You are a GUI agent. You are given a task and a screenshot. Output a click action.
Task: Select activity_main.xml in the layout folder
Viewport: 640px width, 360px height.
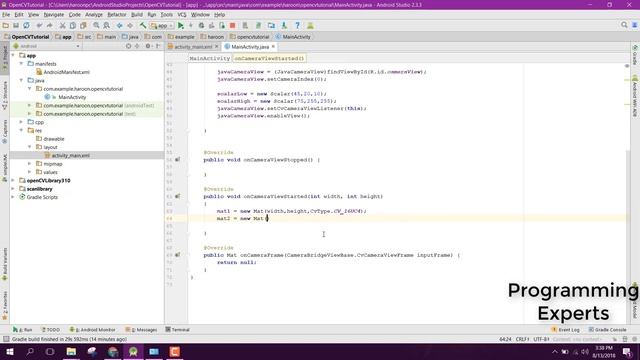[x=70, y=156]
